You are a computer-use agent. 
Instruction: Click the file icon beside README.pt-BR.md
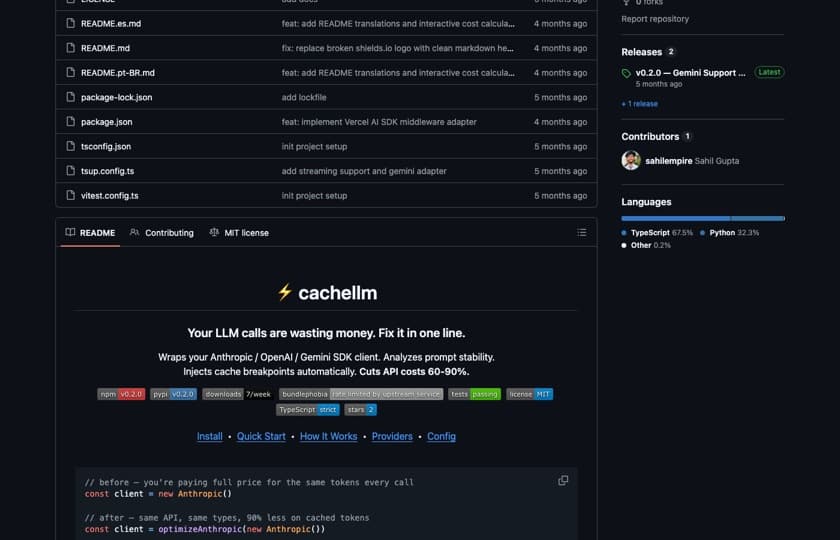70,72
